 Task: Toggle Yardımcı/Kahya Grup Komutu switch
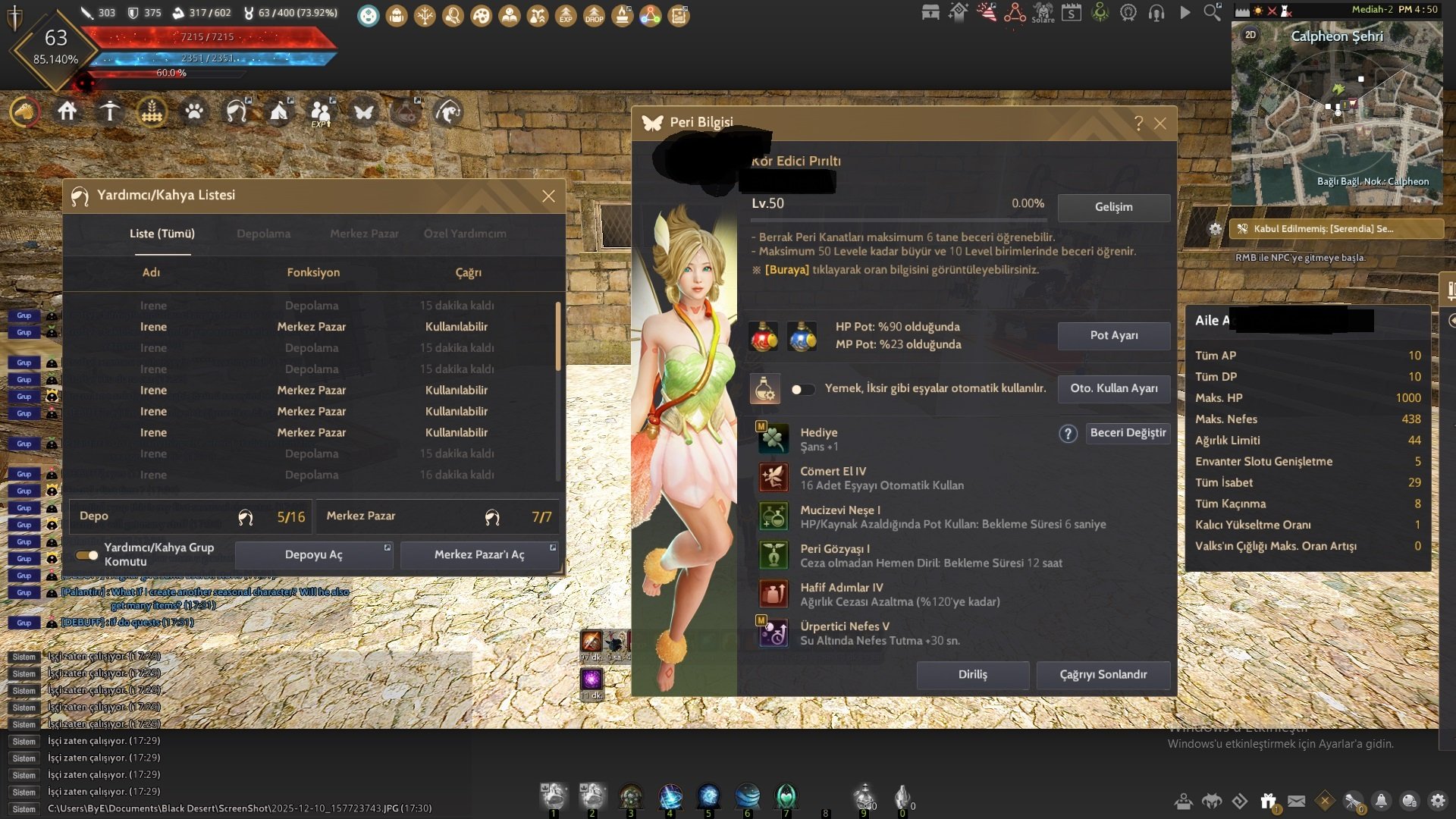87,555
